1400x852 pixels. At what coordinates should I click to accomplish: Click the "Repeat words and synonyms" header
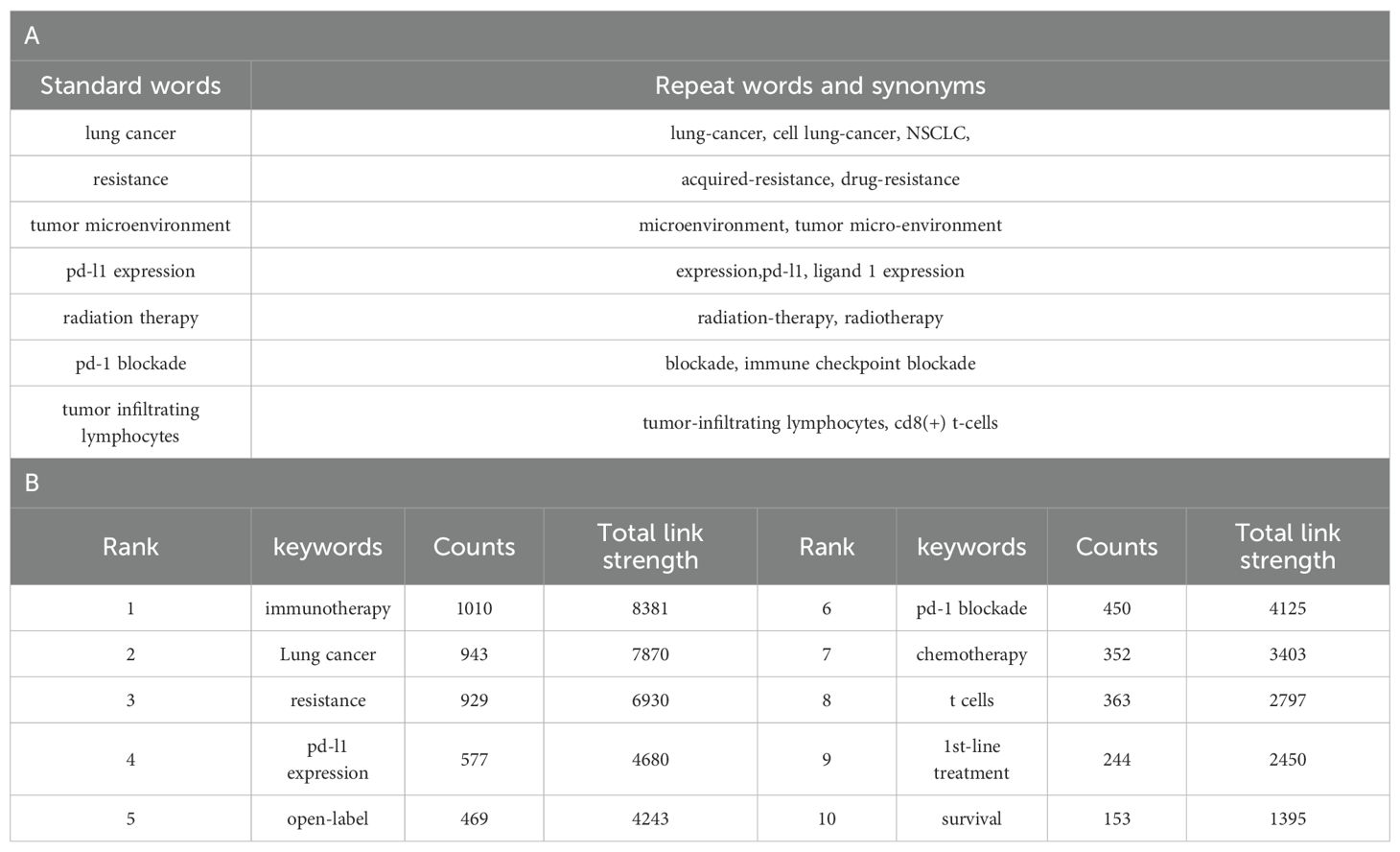click(820, 85)
